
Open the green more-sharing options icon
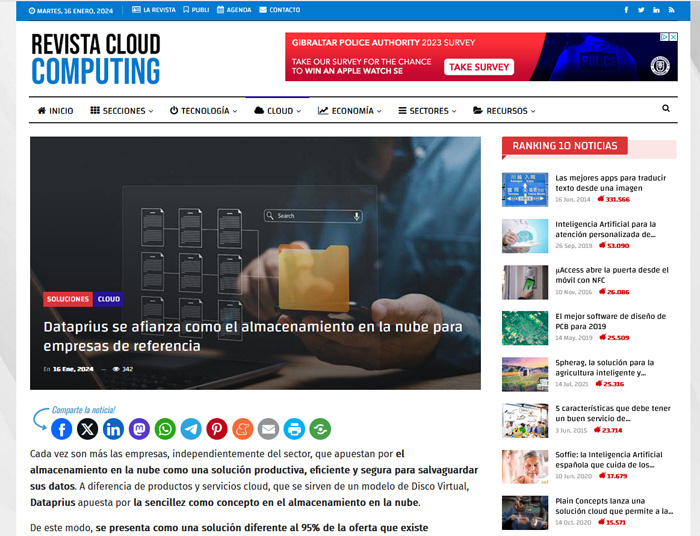click(321, 429)
